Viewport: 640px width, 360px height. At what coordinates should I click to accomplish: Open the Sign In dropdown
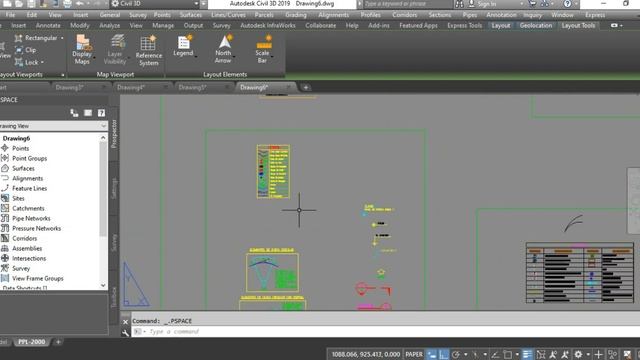coord(522,4)
